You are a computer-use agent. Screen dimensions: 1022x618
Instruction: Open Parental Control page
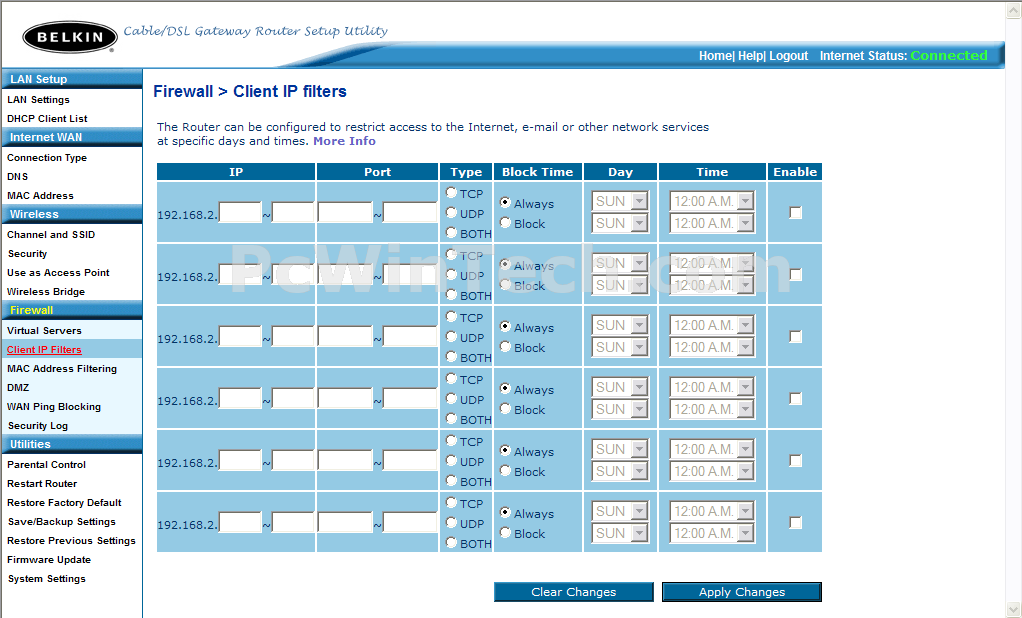point(46,465)
